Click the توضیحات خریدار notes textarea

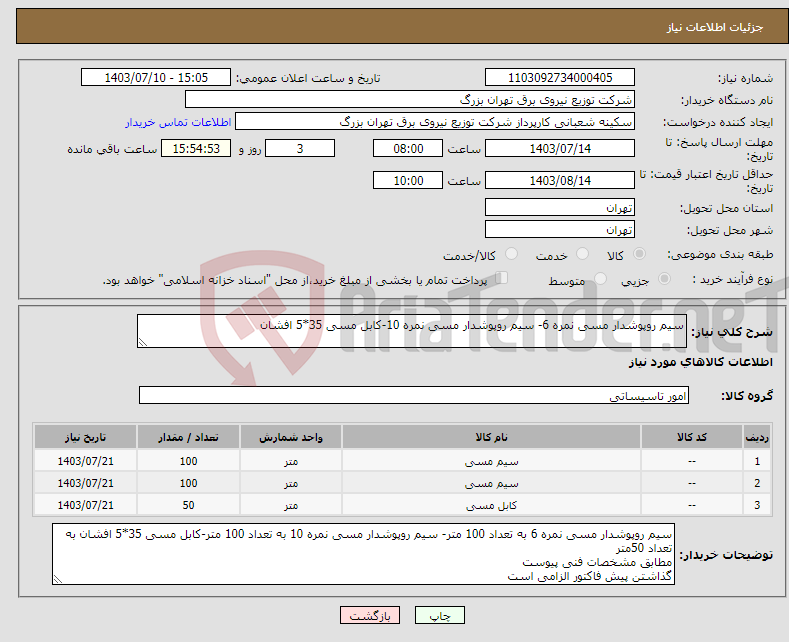363,554
